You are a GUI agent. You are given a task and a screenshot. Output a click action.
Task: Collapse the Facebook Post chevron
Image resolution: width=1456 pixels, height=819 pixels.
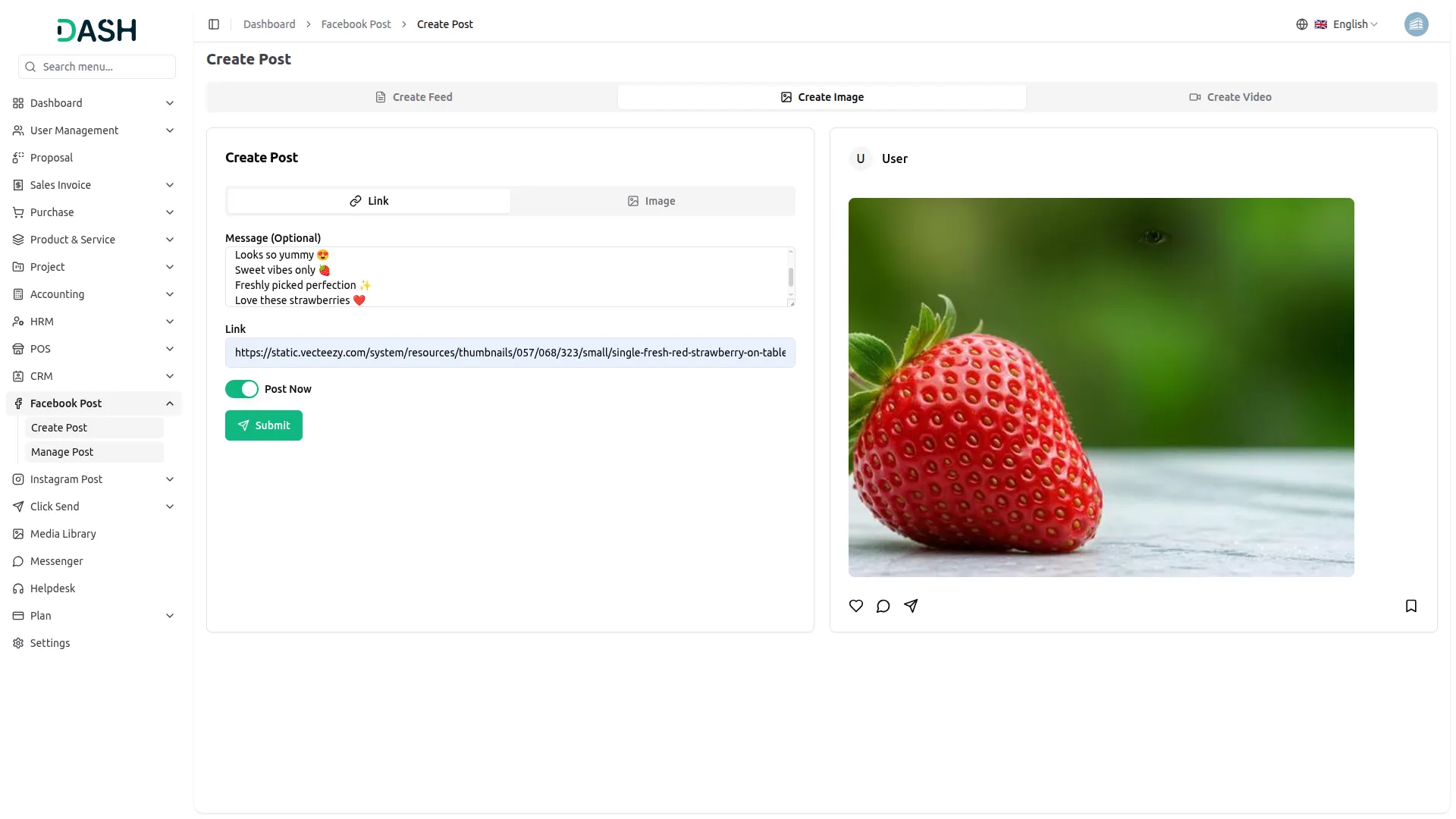tap(170, 403)
